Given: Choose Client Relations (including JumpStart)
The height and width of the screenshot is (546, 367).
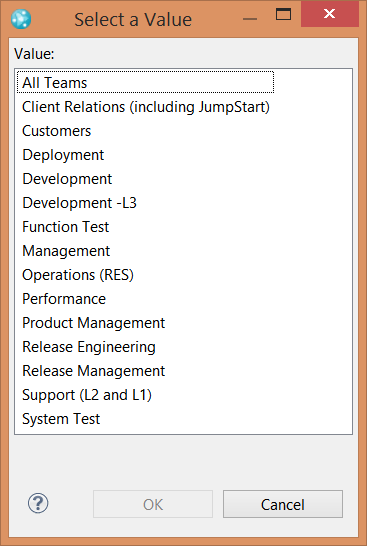Looking at the screenshot, I should [146, 107].
